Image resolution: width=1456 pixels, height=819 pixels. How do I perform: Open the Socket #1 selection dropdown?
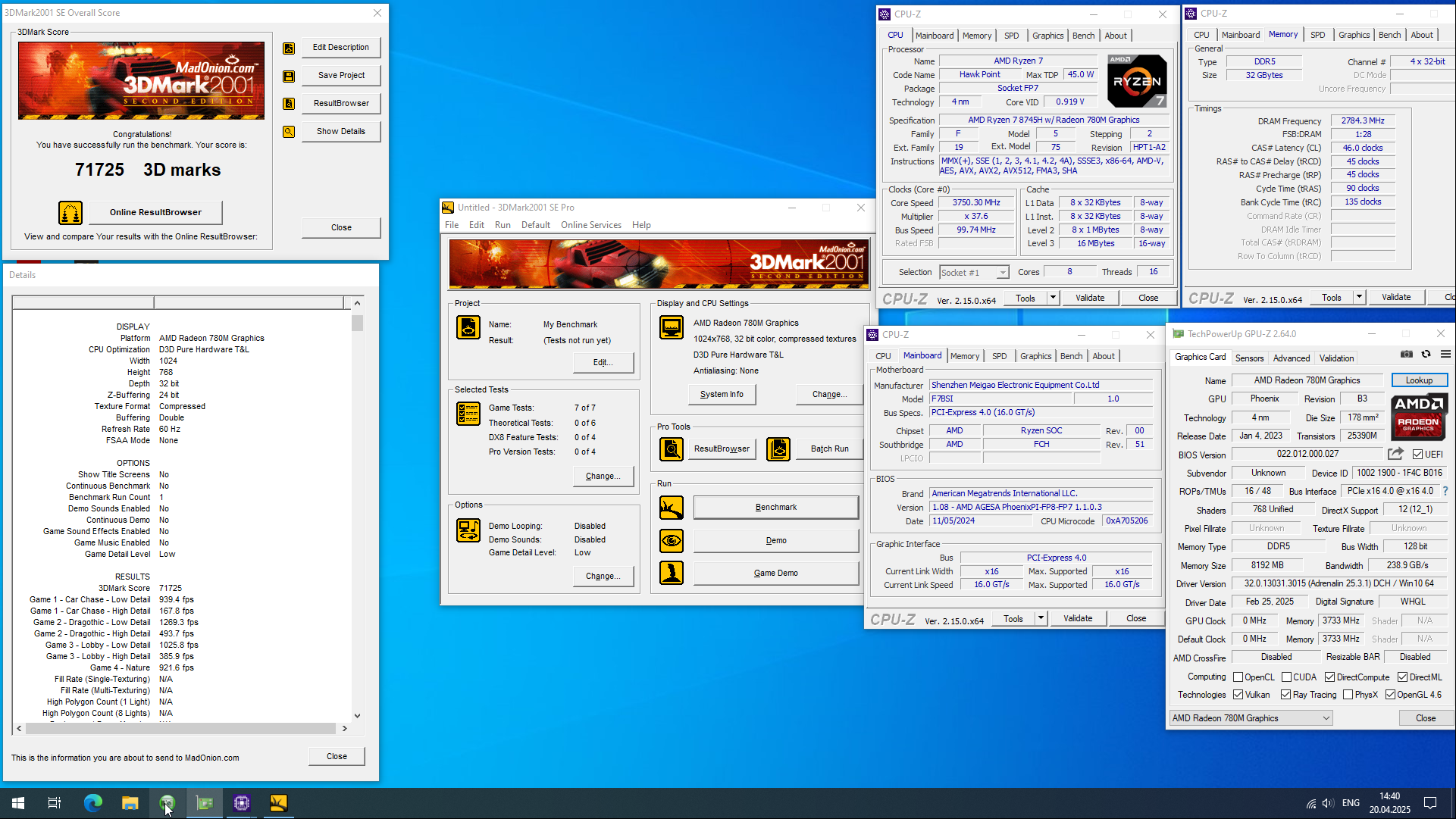pyautogui.click(x=974, y=273)
